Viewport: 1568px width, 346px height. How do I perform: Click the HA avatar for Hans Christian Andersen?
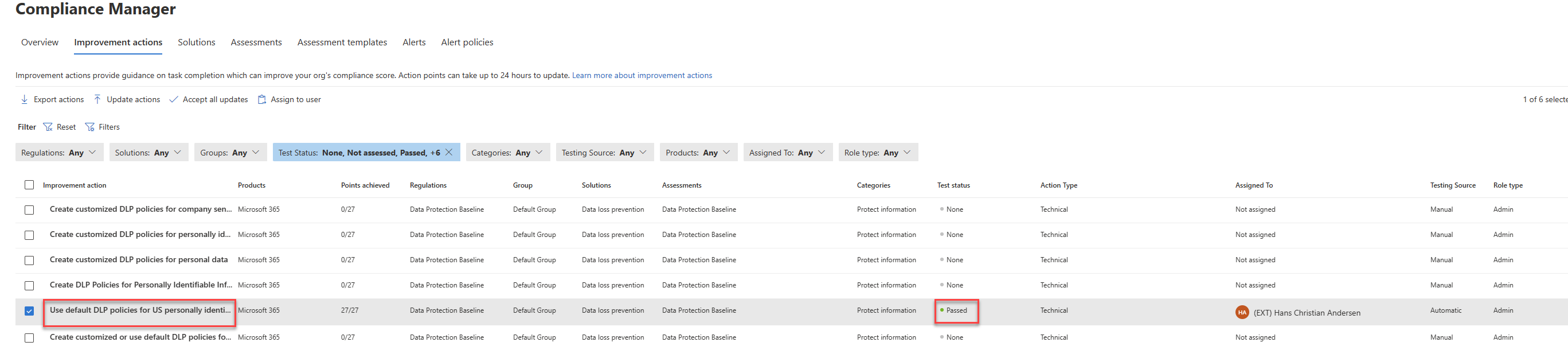tap(1242, 313)
